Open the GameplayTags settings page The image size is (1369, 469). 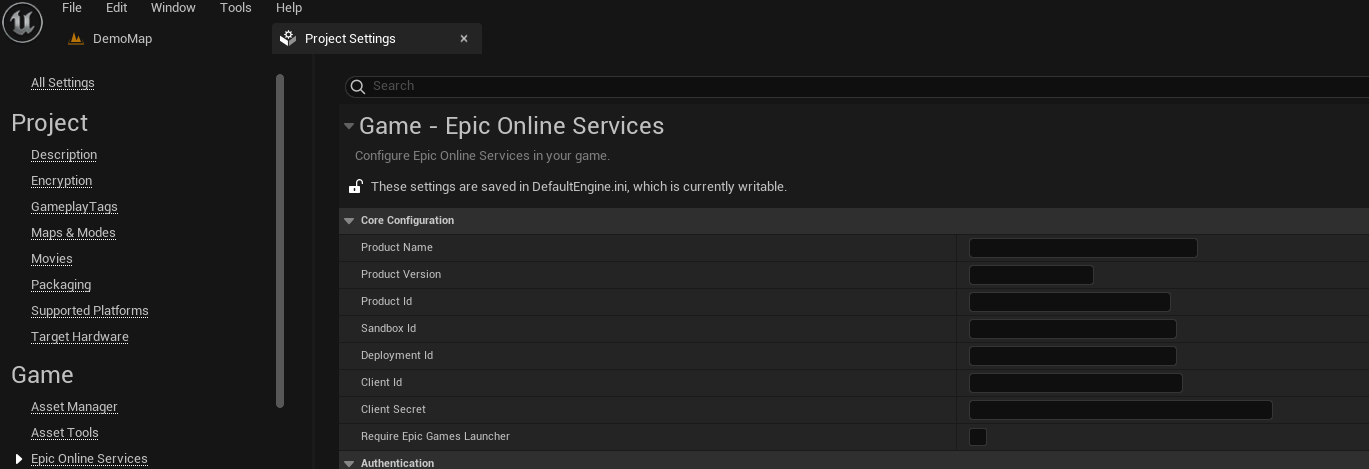tap(74, 207)
